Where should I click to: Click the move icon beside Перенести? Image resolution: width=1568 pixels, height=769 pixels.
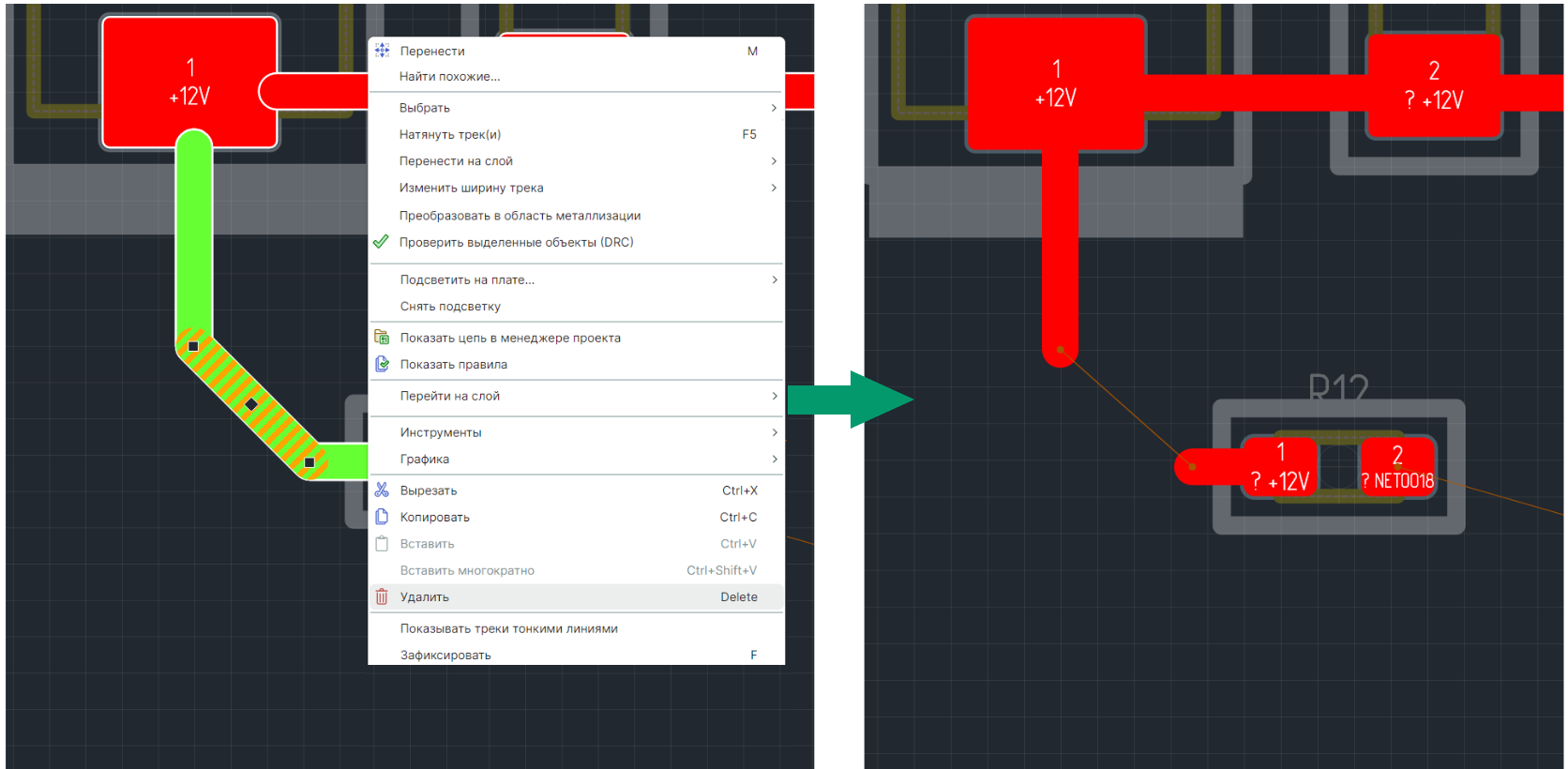click(x=382, y=51)
